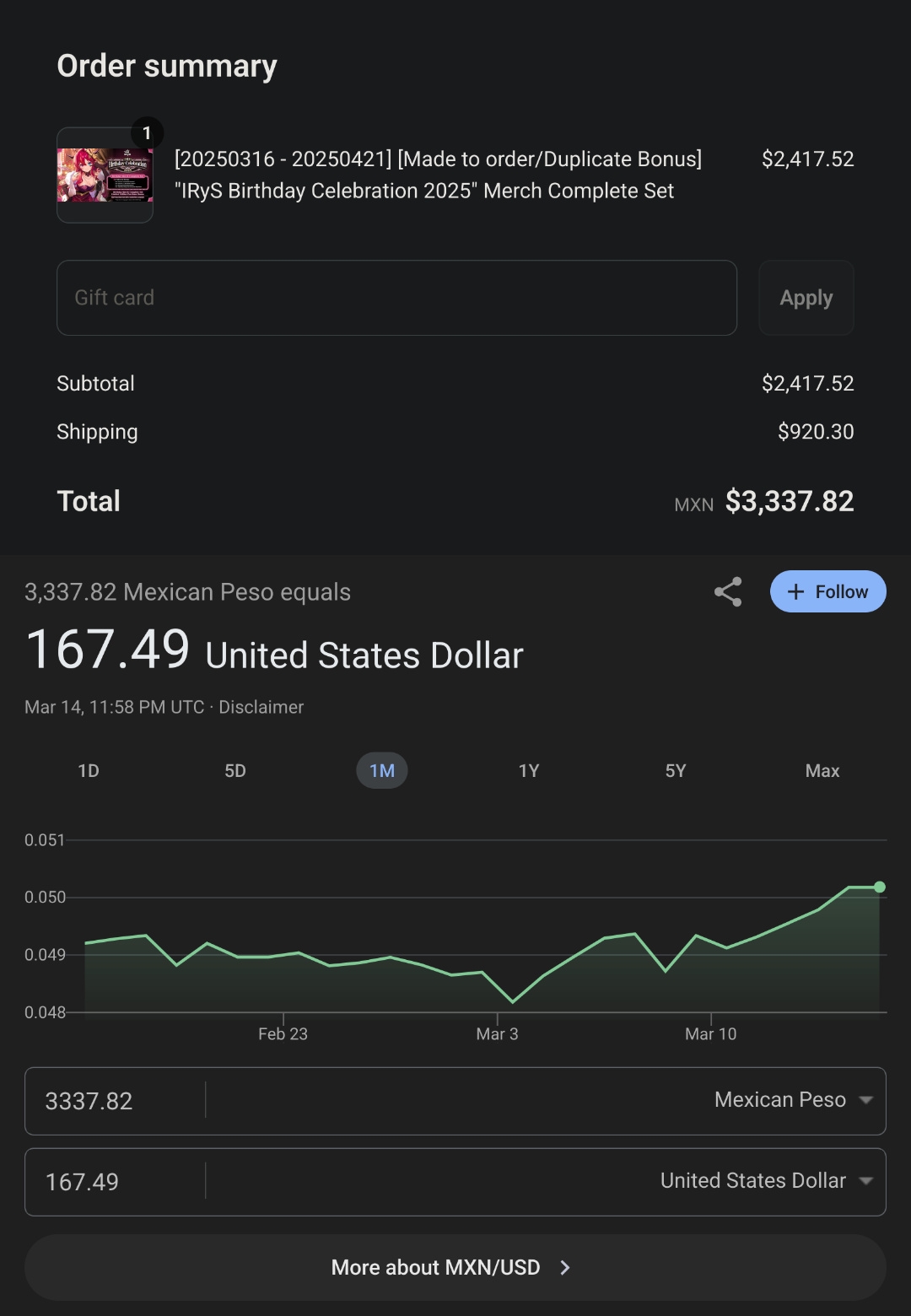Select the 5D chart range tab
911x1316 pixels.
(x=235, y=771)
